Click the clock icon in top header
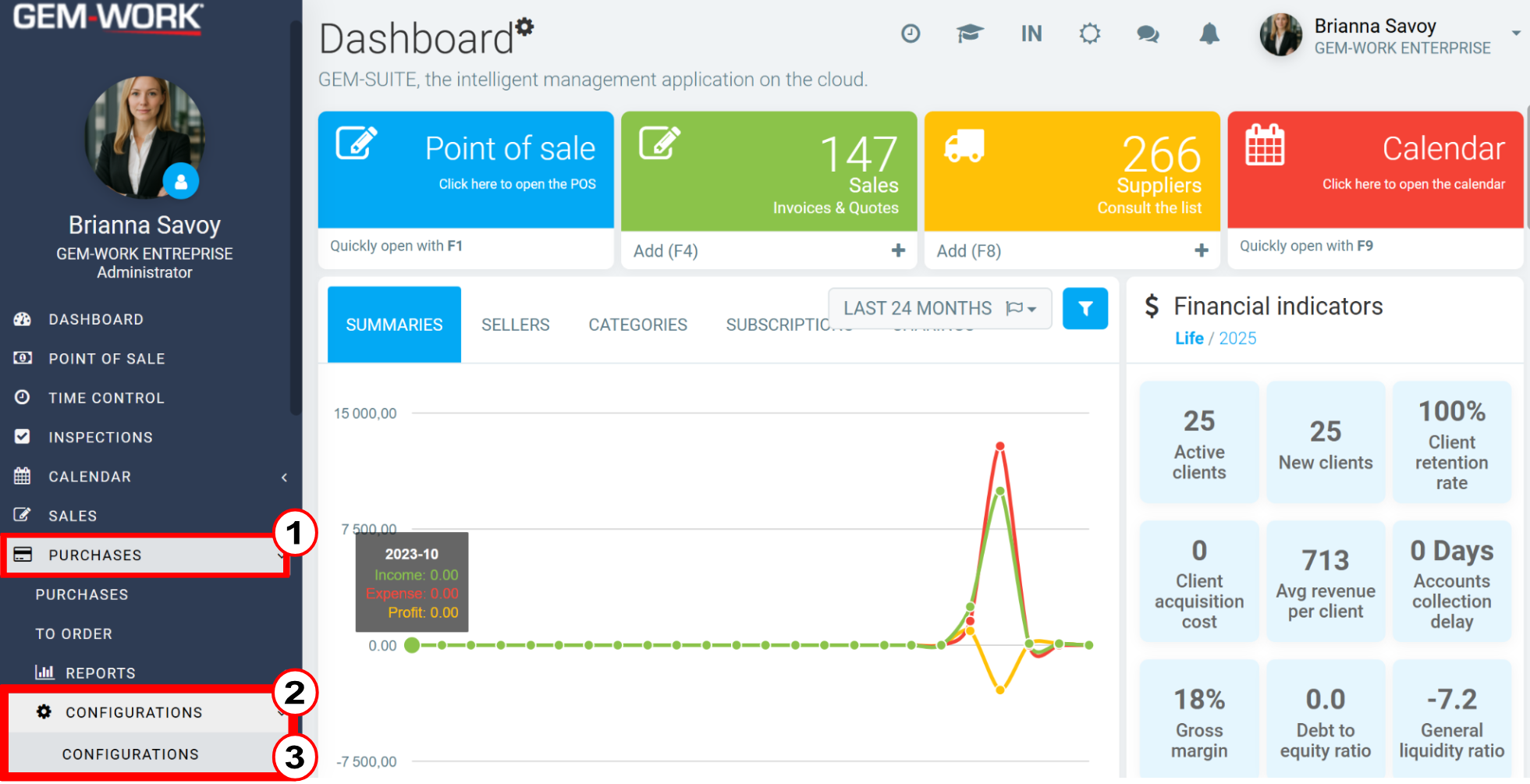The width and height of the screenshot is (1530, 784). point(911,34)
